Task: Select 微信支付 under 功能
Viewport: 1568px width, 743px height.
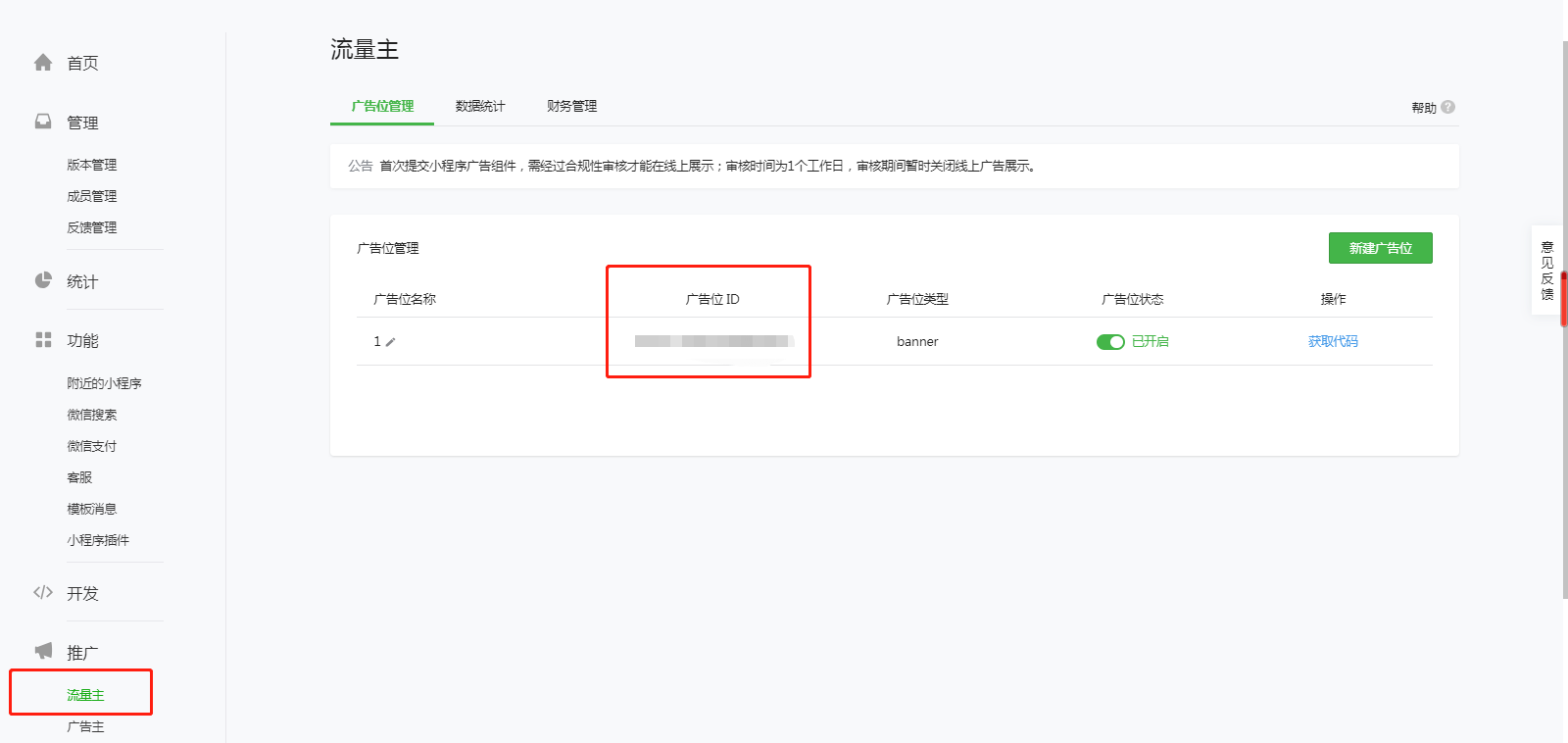Action: pyautogui.click(x=91, y=446)
